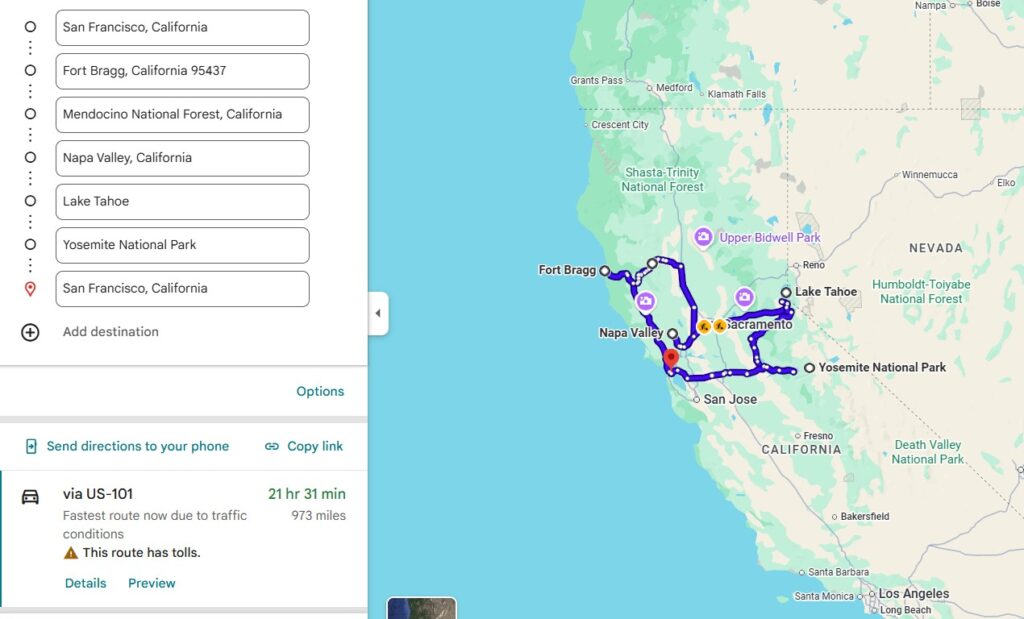Edit the Fort Bragg, California 95437 field
The image size is (1024, 619).
tap(182, 71)
